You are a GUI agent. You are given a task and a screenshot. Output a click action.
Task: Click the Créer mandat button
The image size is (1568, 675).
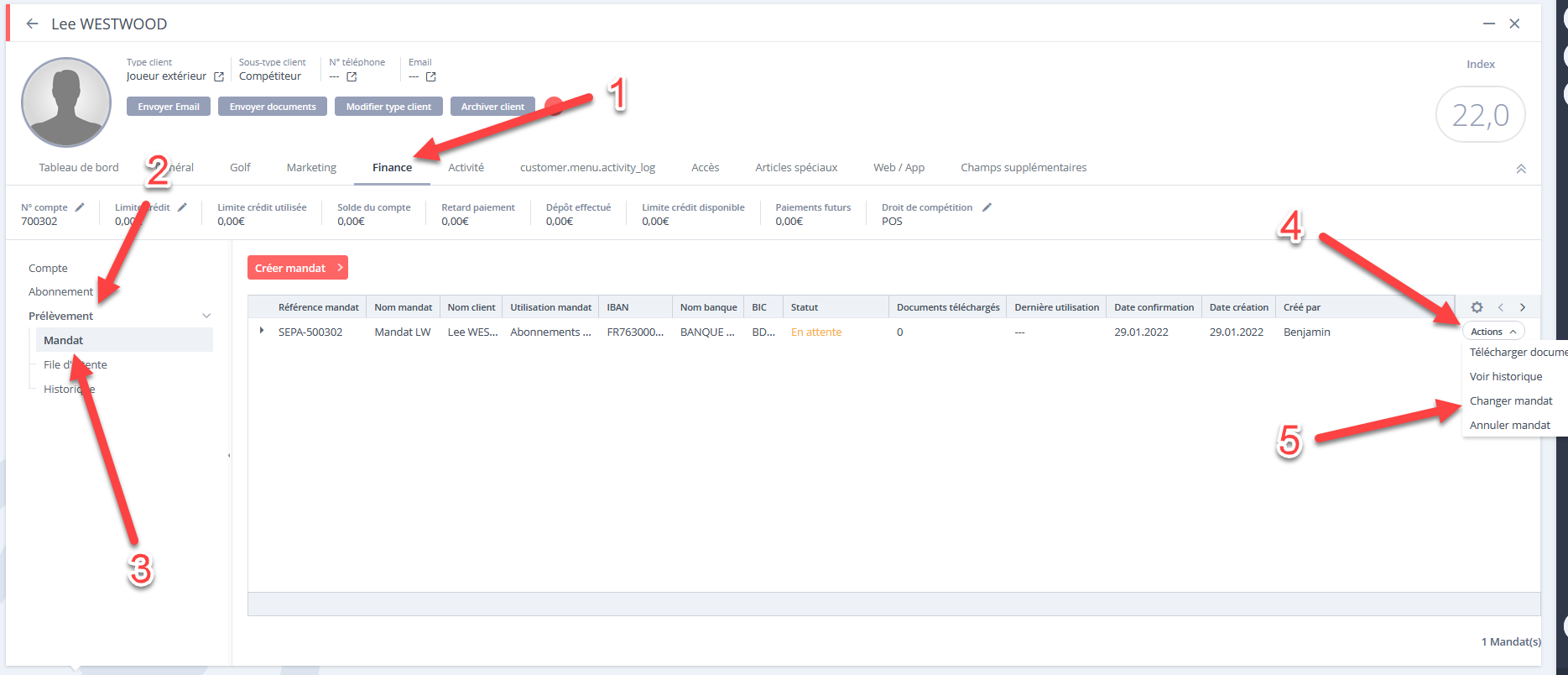click(298, 268)
